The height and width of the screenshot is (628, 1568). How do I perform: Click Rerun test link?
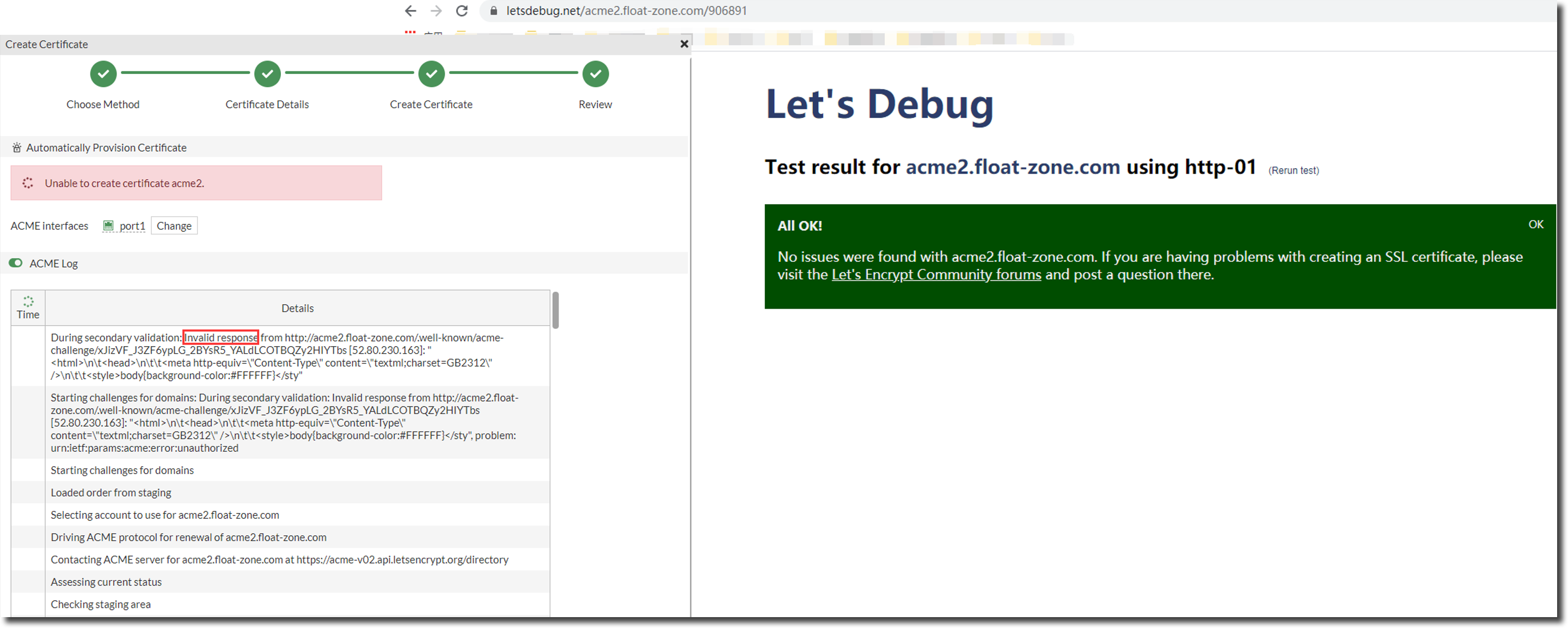click(x=1294, y=170)
